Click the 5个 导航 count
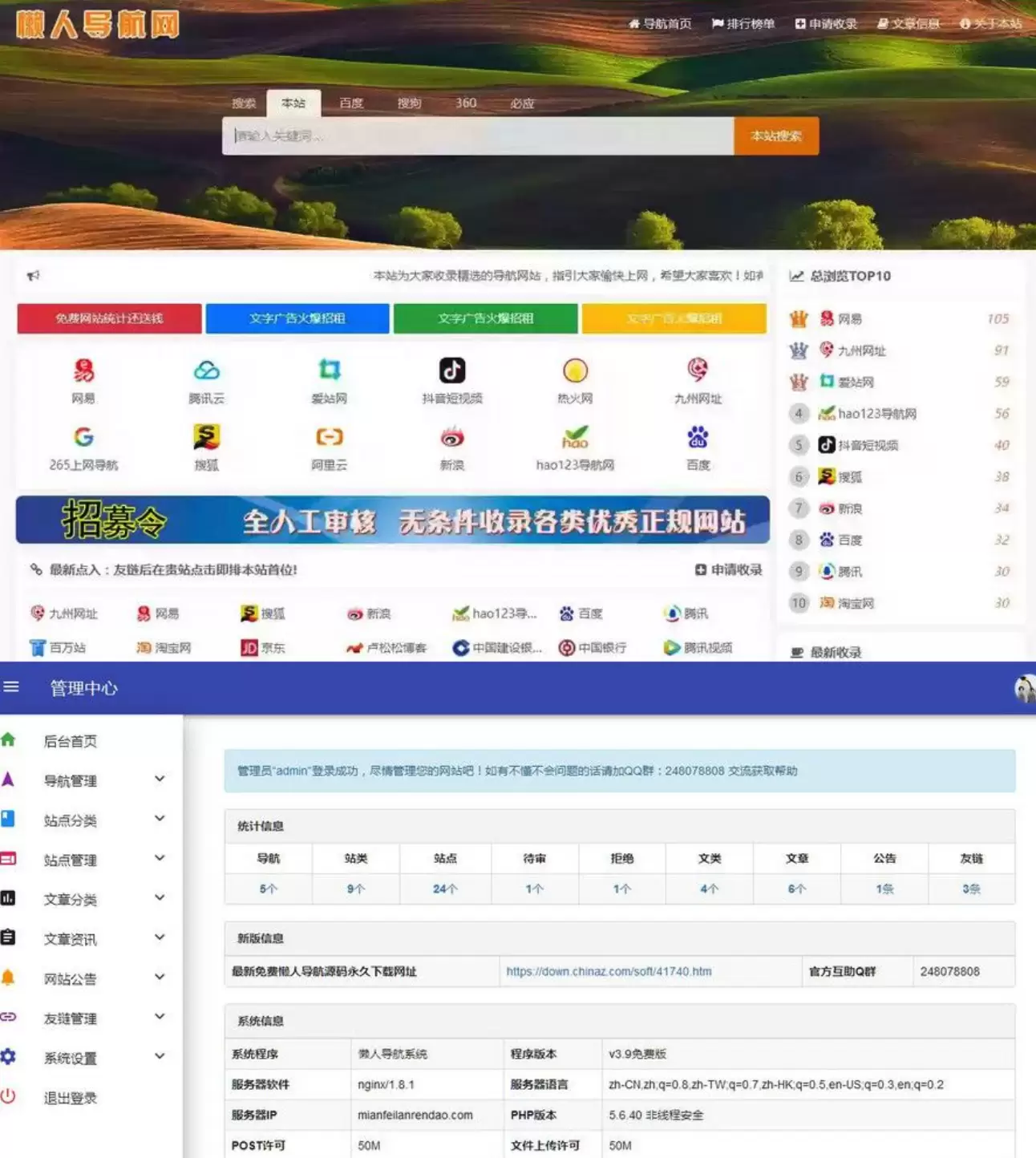 coord(269,889)
